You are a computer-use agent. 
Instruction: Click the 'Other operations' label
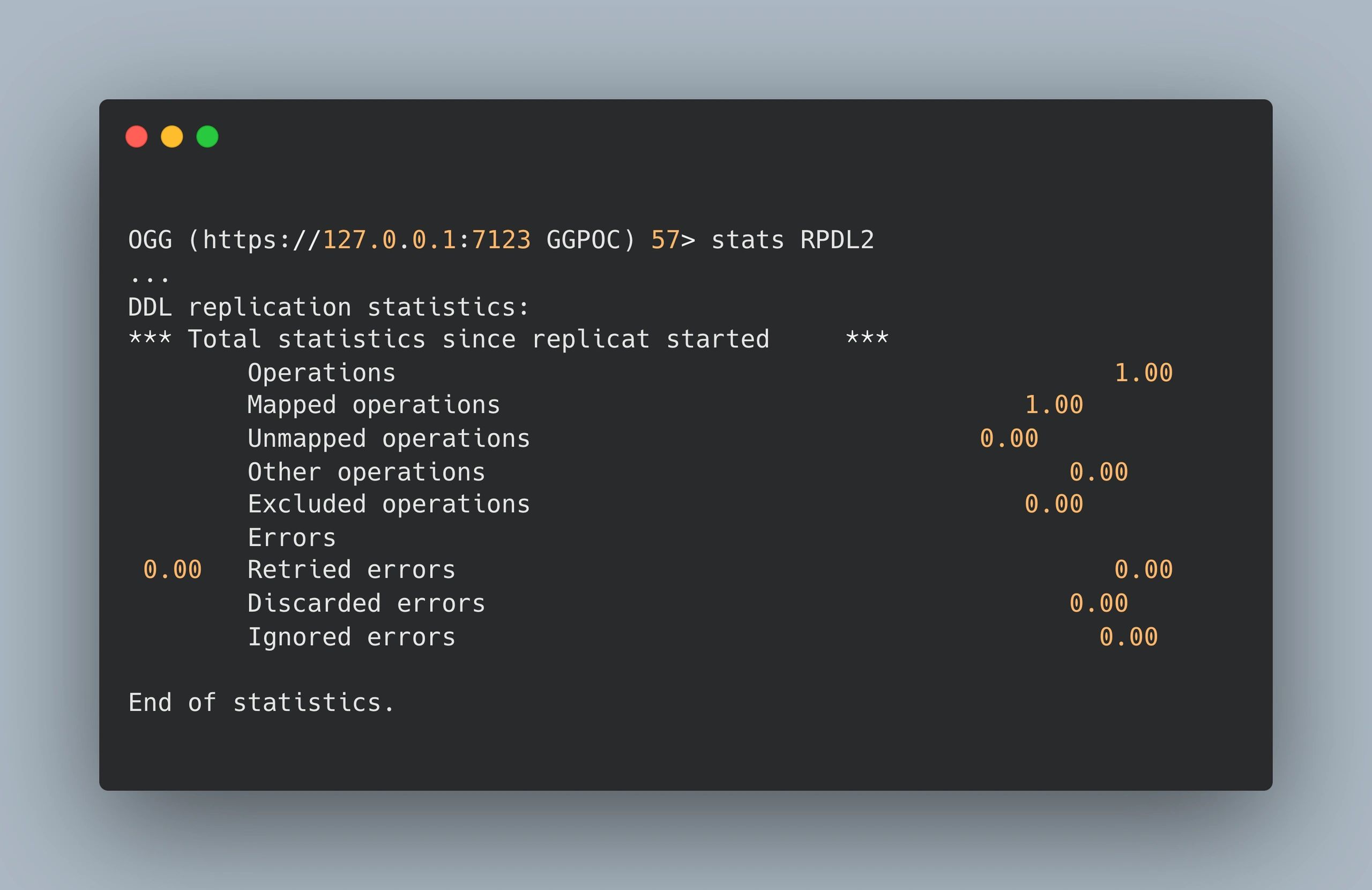(x=366, y=472)
